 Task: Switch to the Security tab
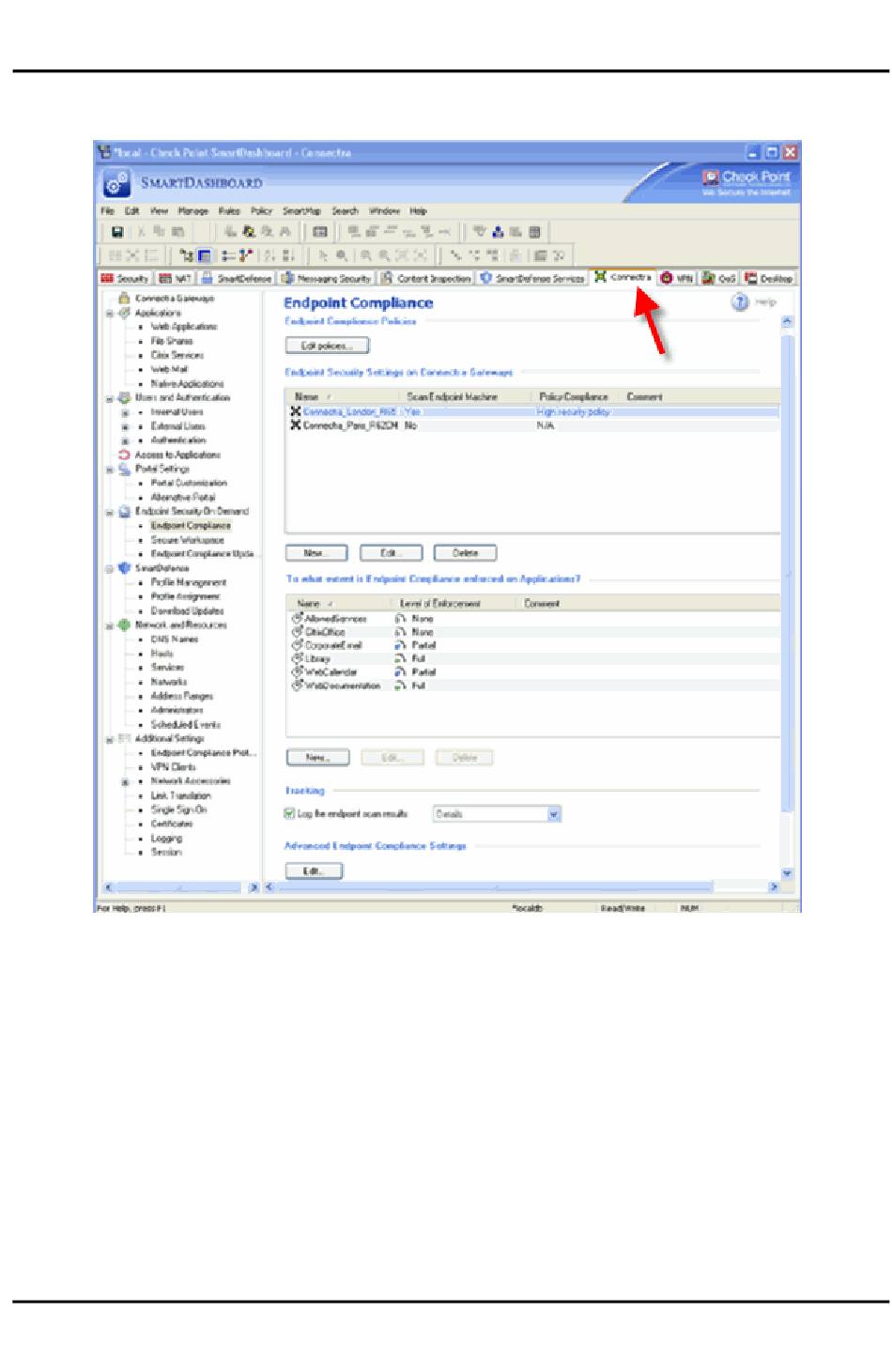point(126,278)
